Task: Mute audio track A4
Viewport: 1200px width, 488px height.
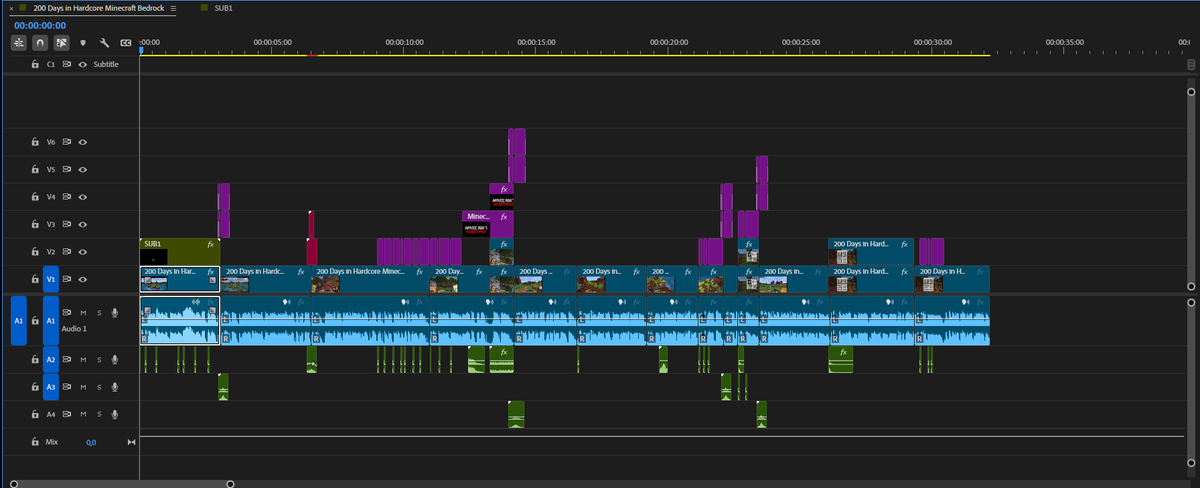Action: pyautogui.click(x=83, y=414)
